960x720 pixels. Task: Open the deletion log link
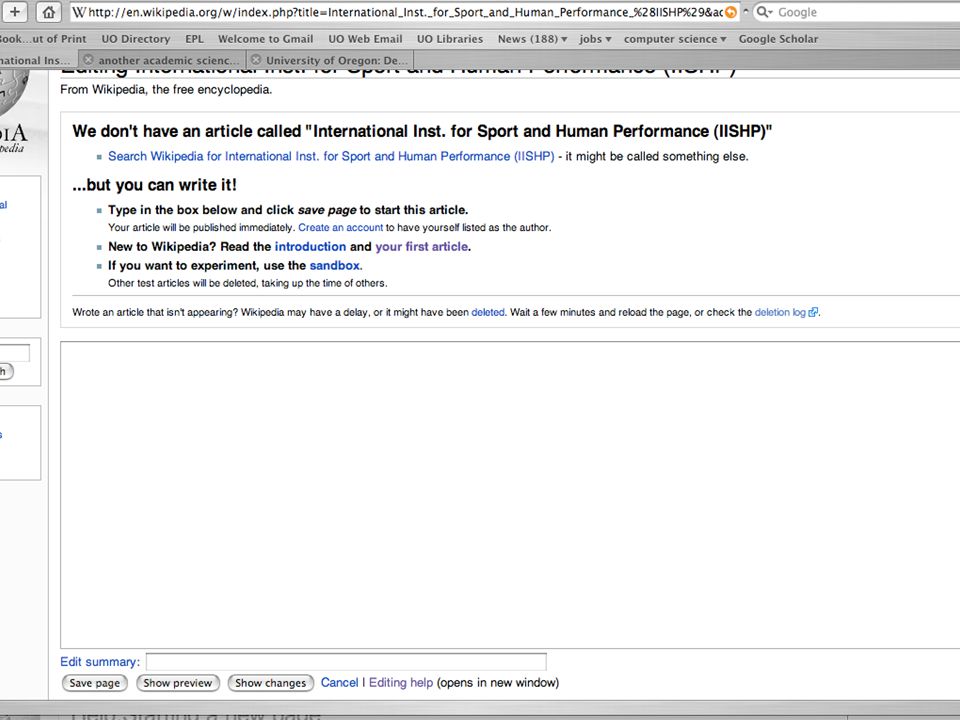780,312
